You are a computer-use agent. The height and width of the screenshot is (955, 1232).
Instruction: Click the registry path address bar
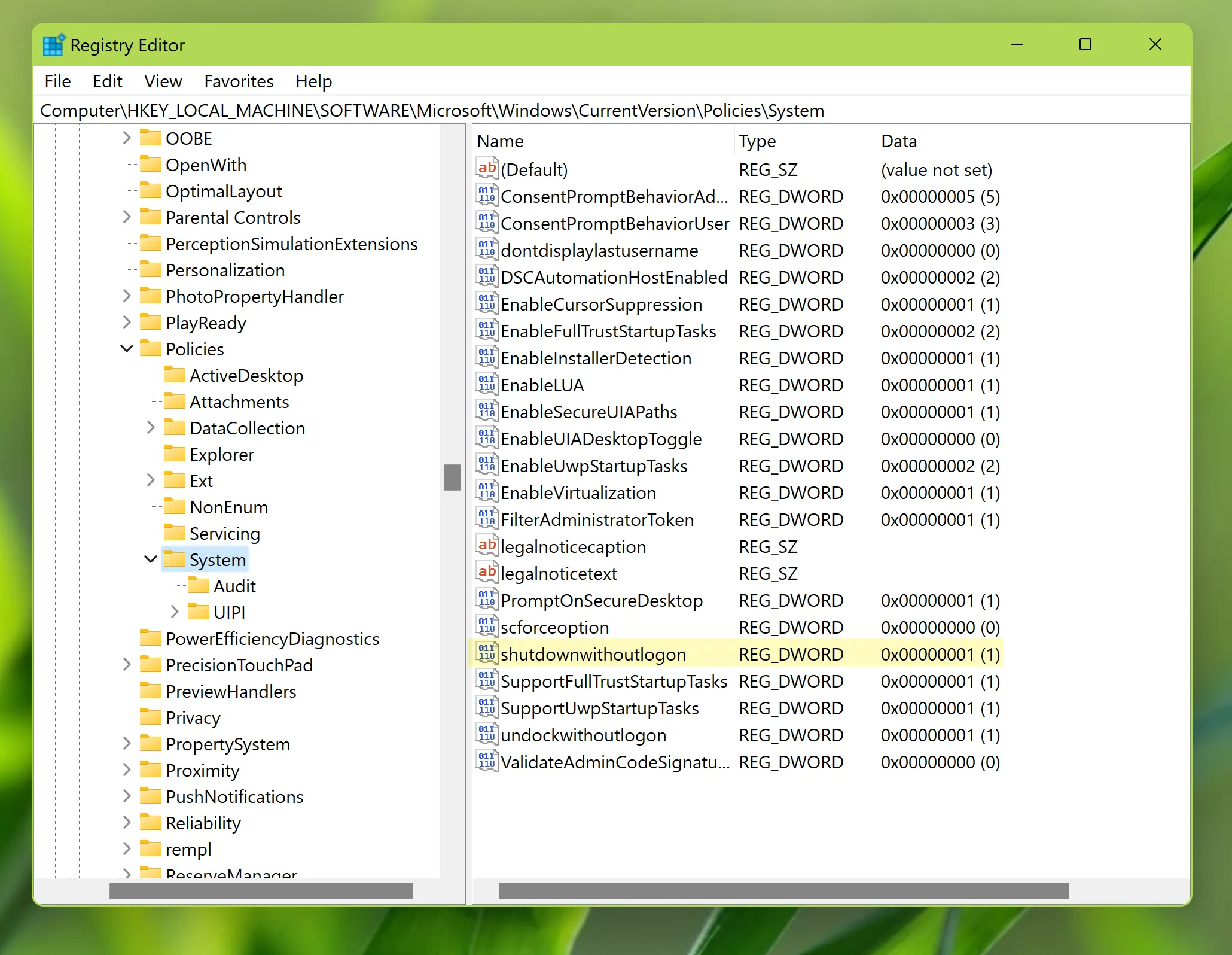[x=612, y=111]
